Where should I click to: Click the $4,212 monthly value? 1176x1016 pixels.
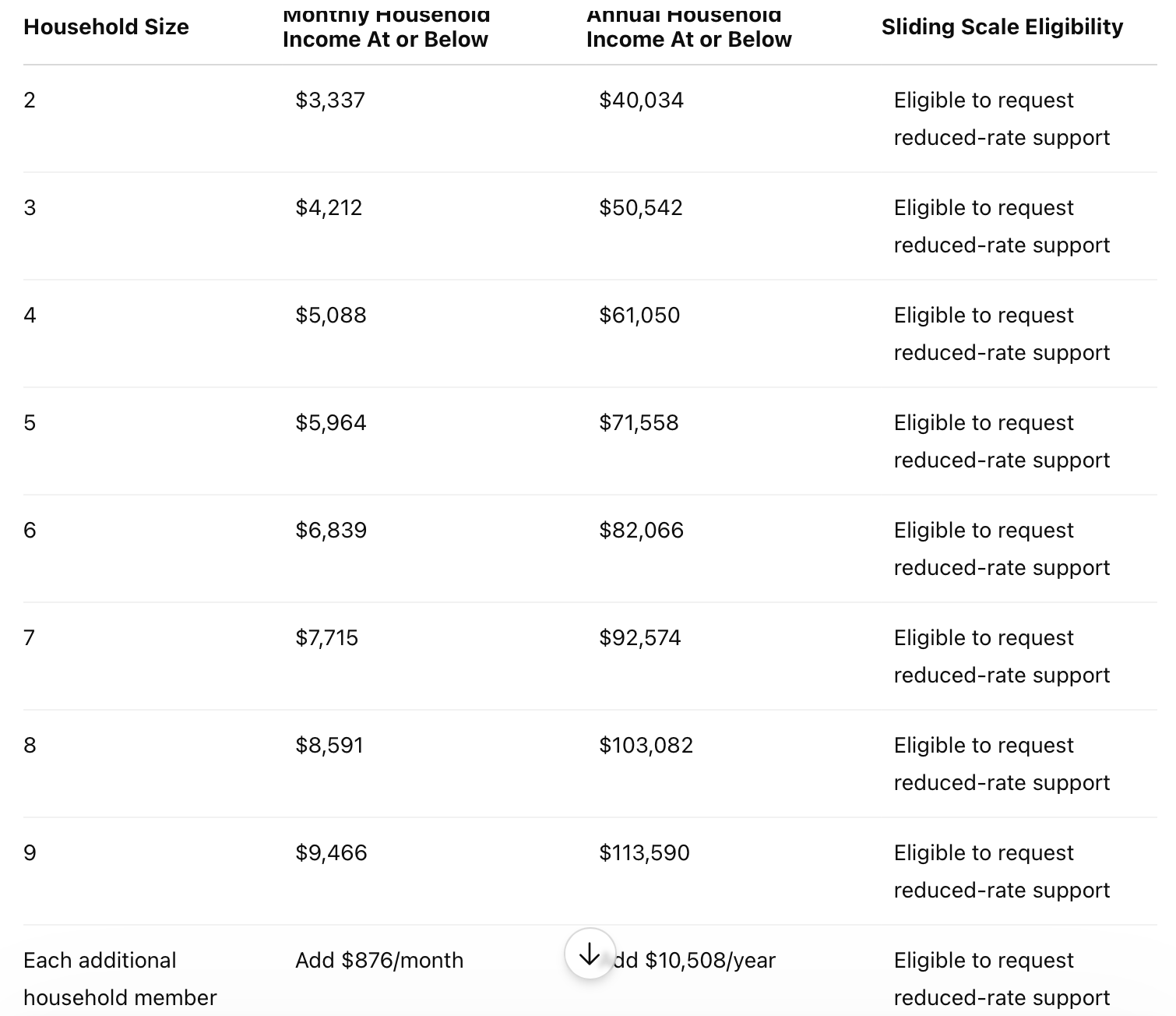(x=329, y=208)
